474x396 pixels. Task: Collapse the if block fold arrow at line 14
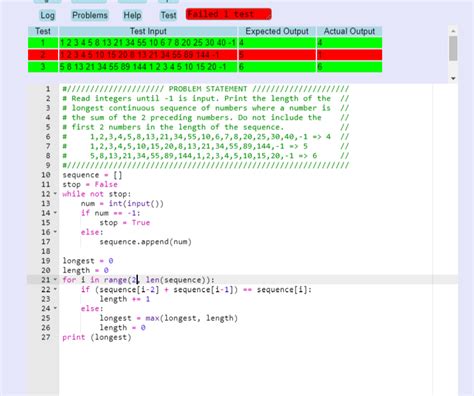[55, 213]
